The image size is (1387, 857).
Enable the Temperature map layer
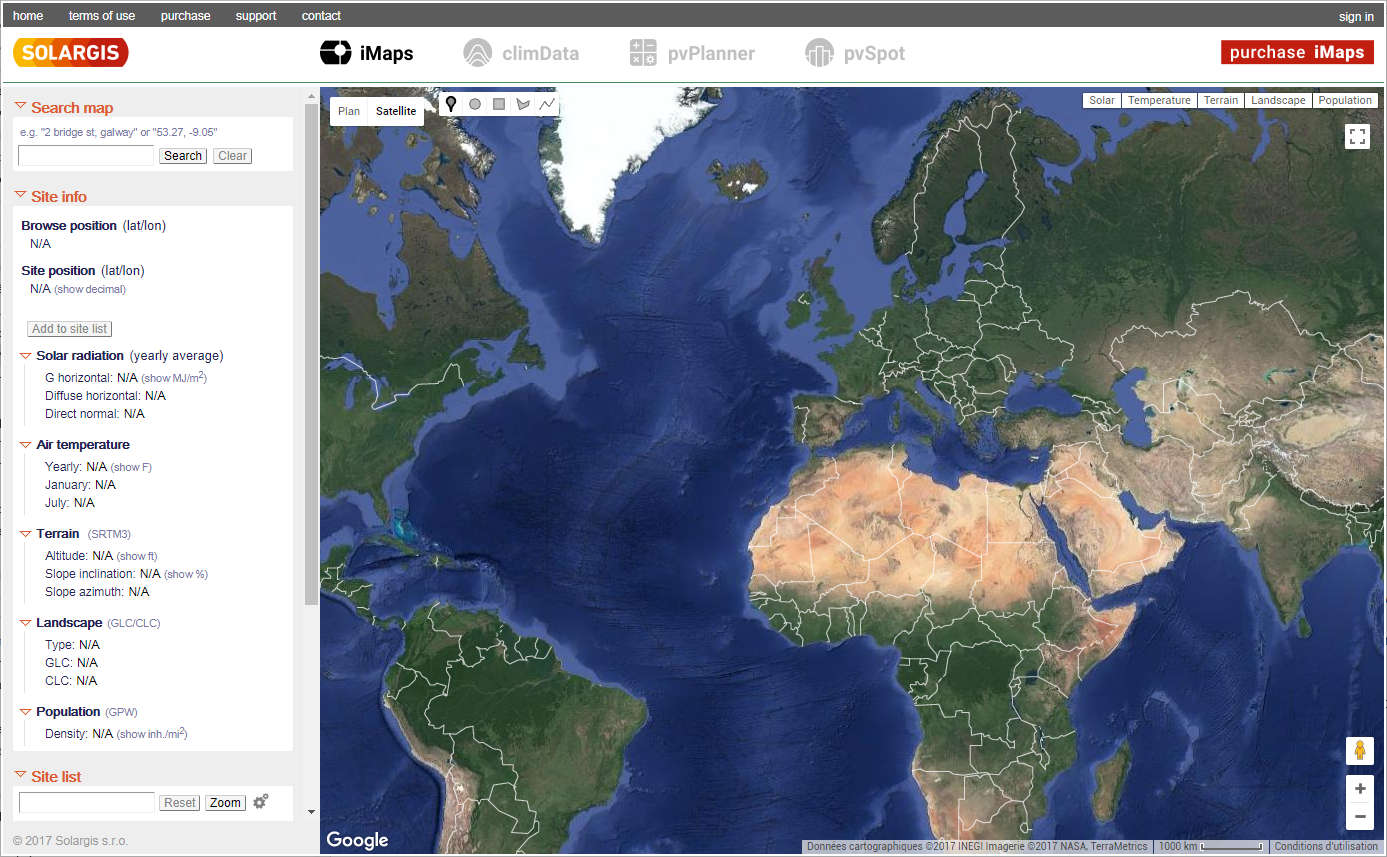(x=1159, y=100)
